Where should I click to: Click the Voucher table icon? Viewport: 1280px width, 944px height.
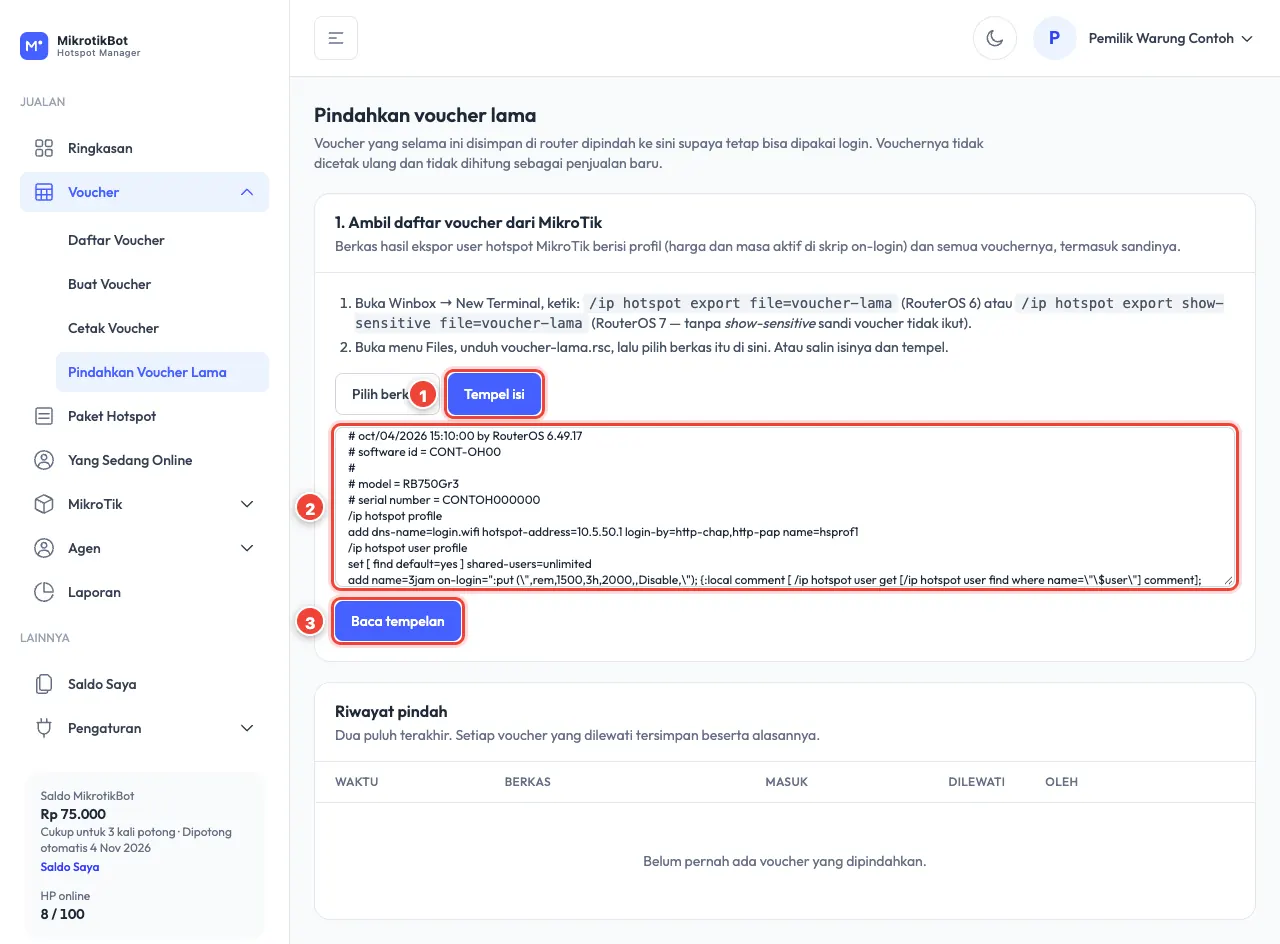point(44,192)
